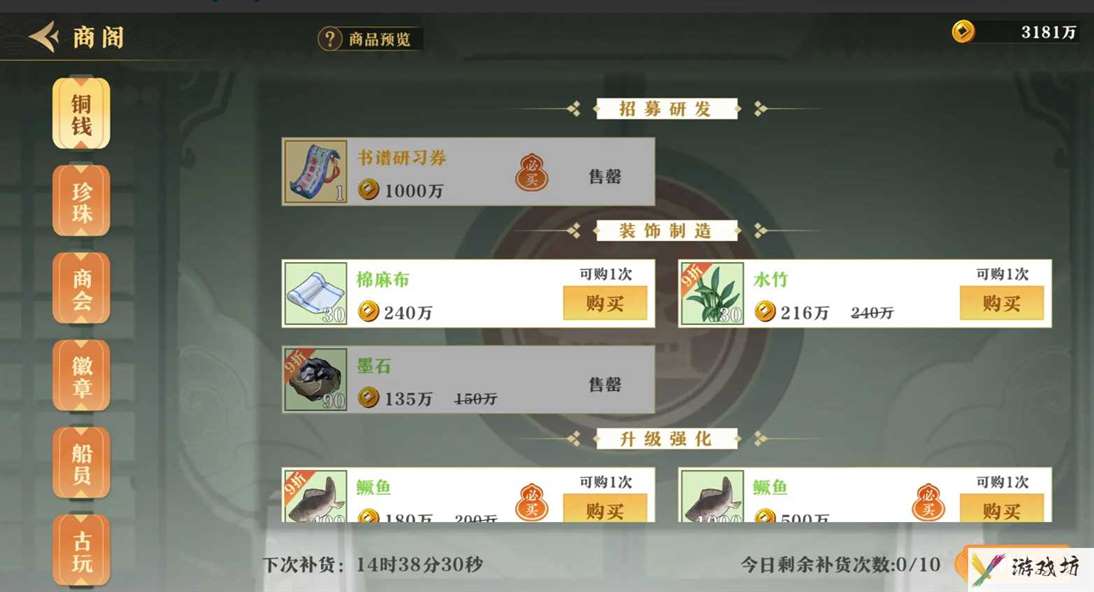1094x592 pixels.
Task: Click the 必买 gourd badge on 书谱研习券
Action: click(532, 173)
